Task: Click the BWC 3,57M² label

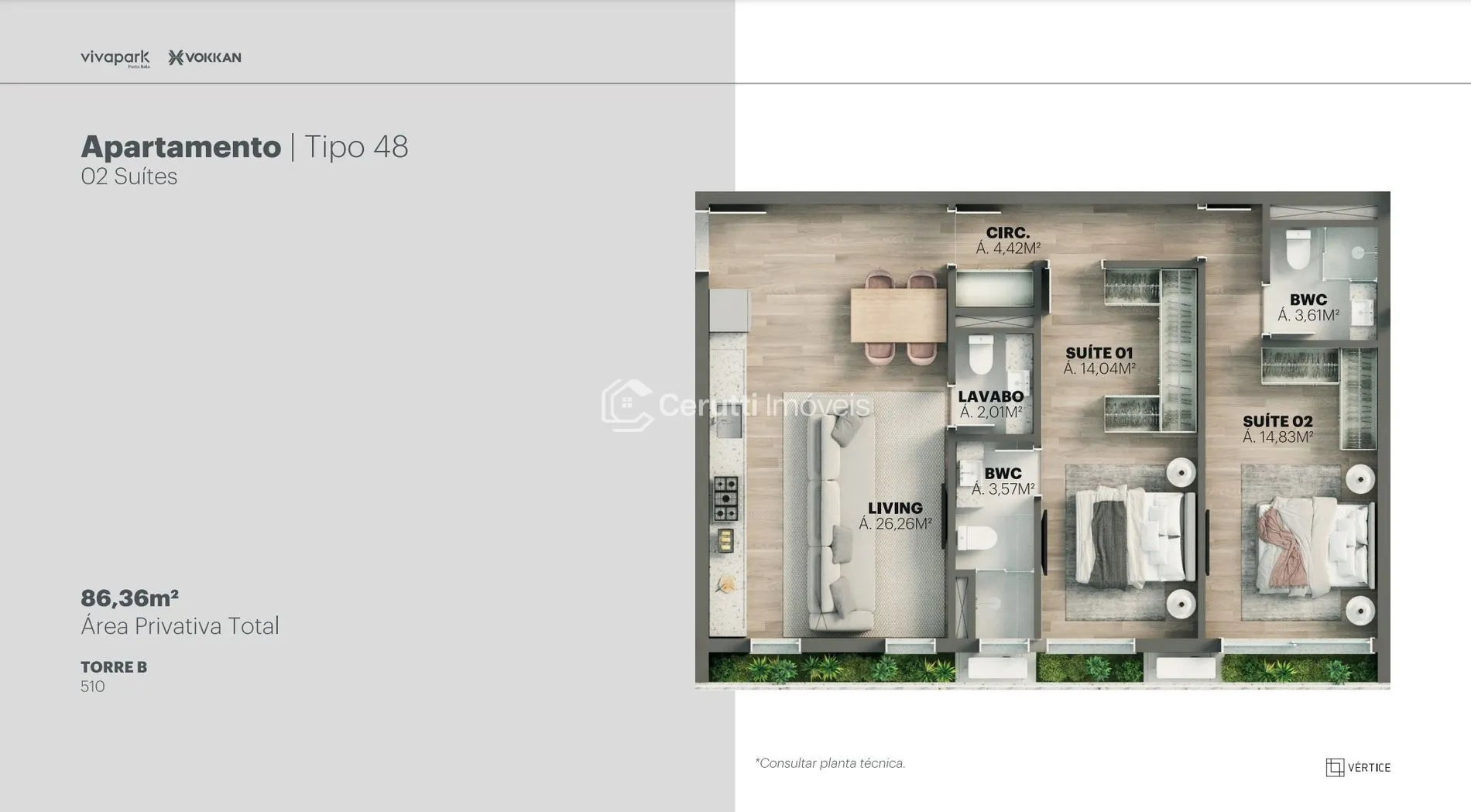Action: pyautogui.click(x=1003, y=481)
